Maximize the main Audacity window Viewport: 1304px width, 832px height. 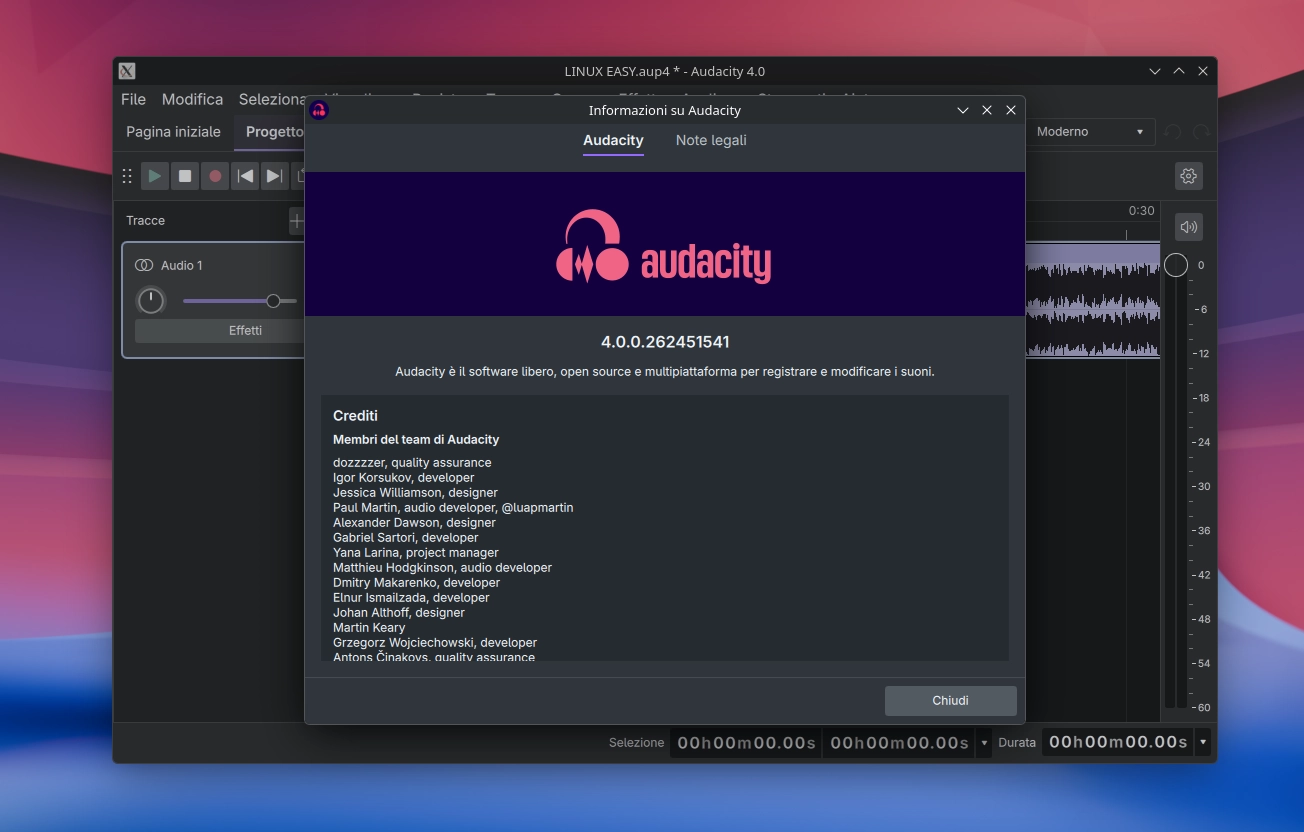tap(1179, 71)
